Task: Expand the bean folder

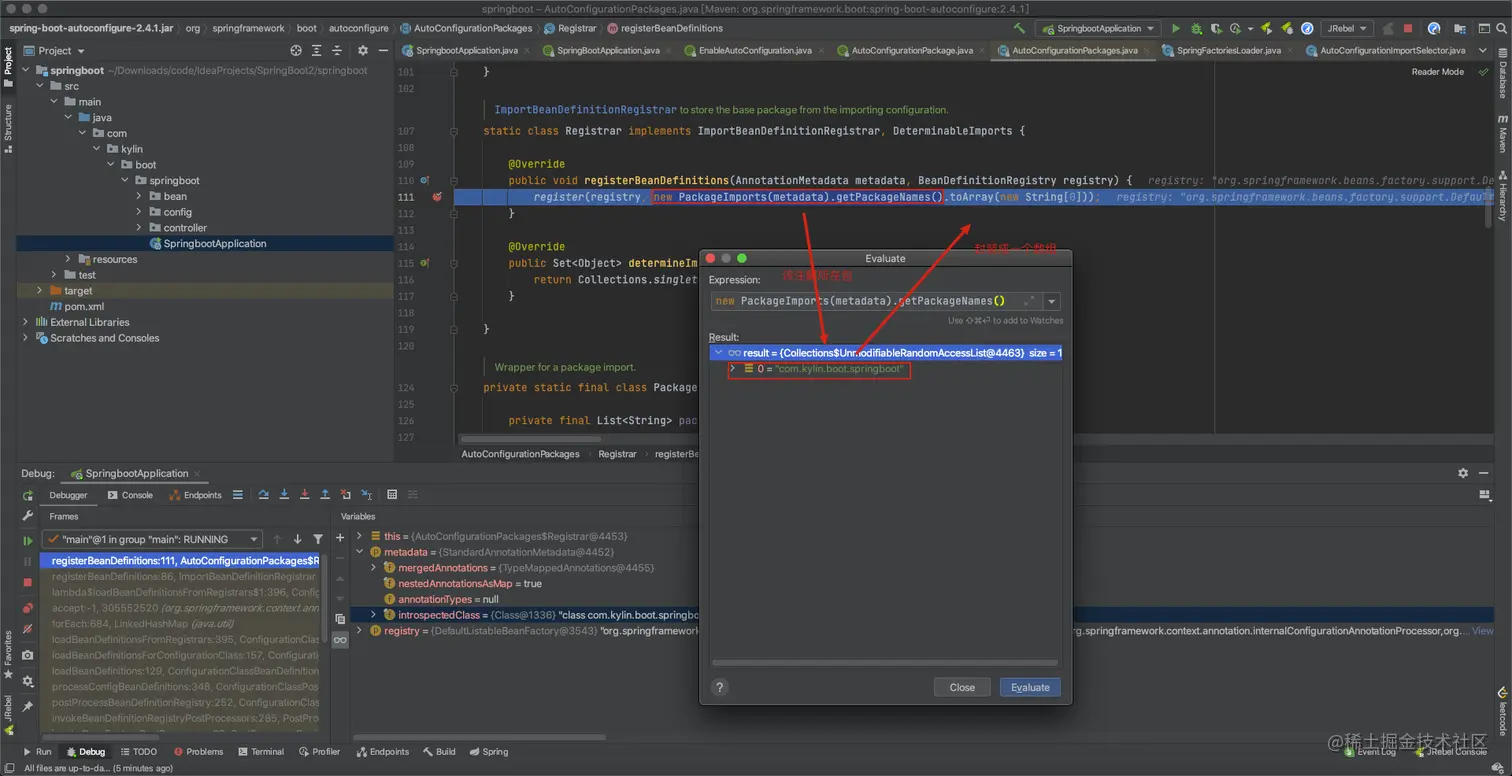Action: [x=139, y=196]
